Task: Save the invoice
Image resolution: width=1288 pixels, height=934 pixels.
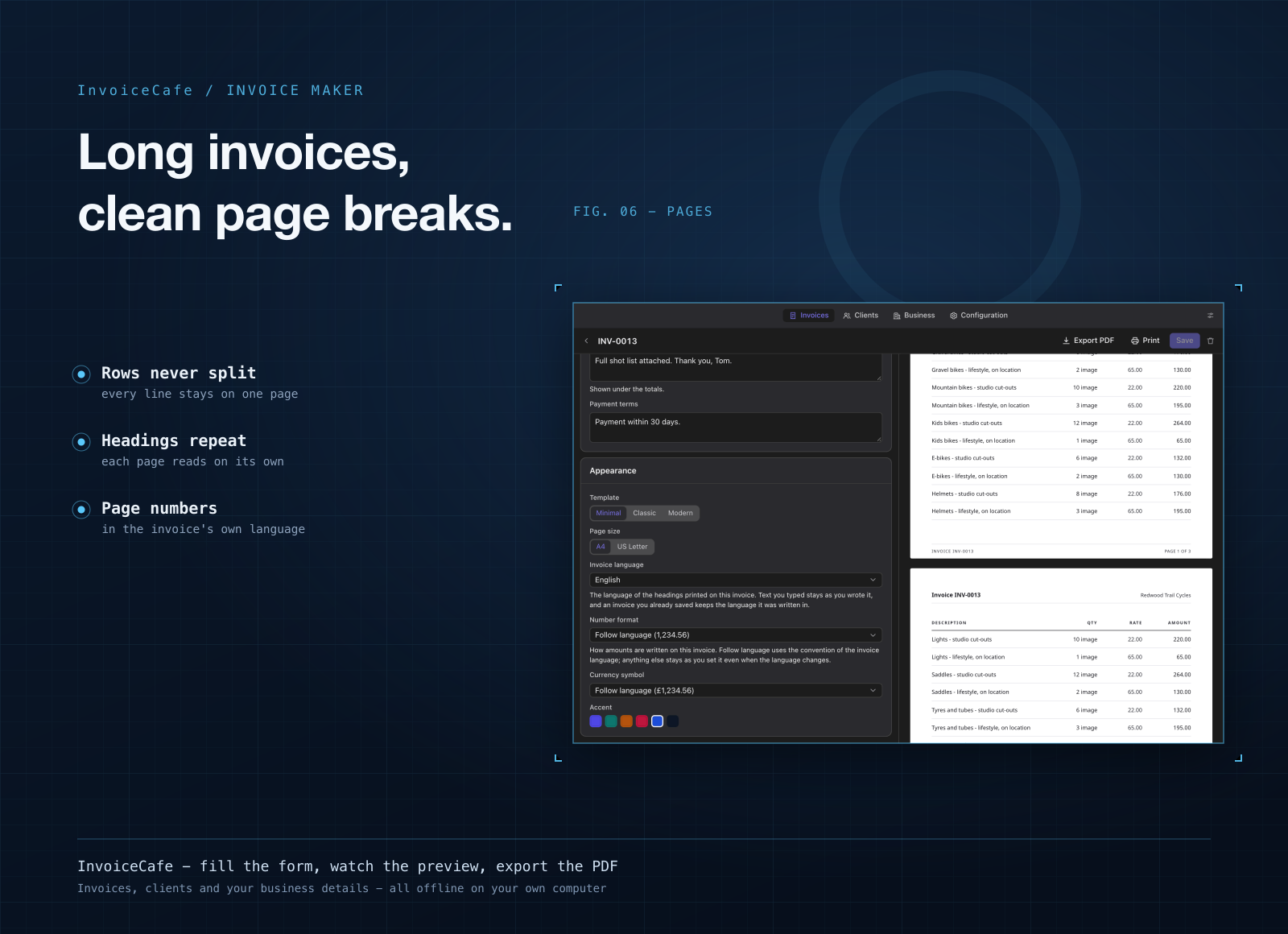Action: click(x=1184, y=341)
